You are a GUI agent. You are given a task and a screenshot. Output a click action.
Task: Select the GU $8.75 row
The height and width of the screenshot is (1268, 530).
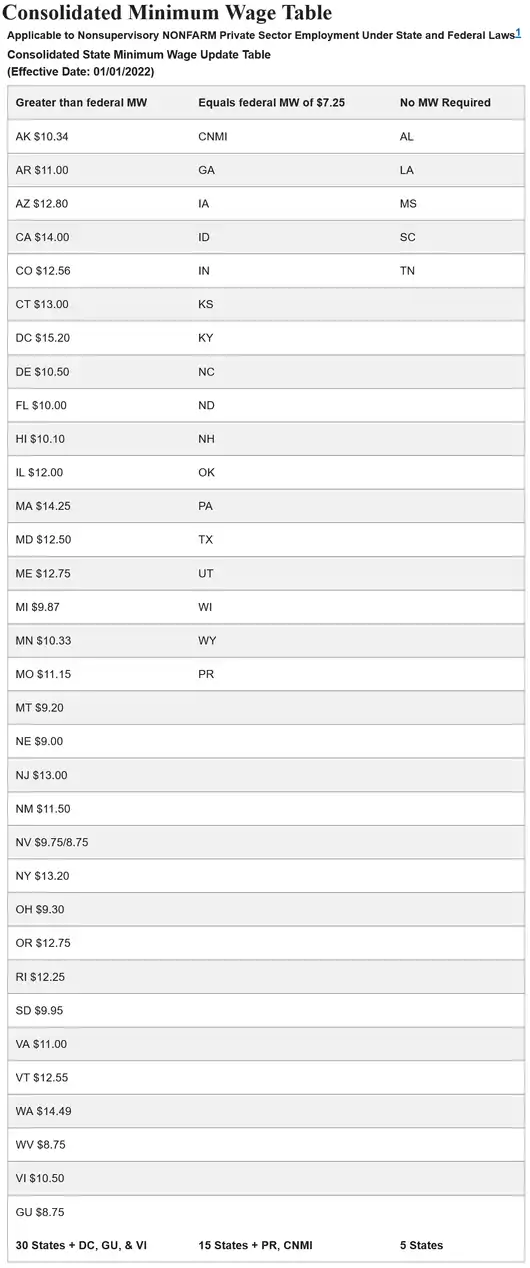(265, 1212)
